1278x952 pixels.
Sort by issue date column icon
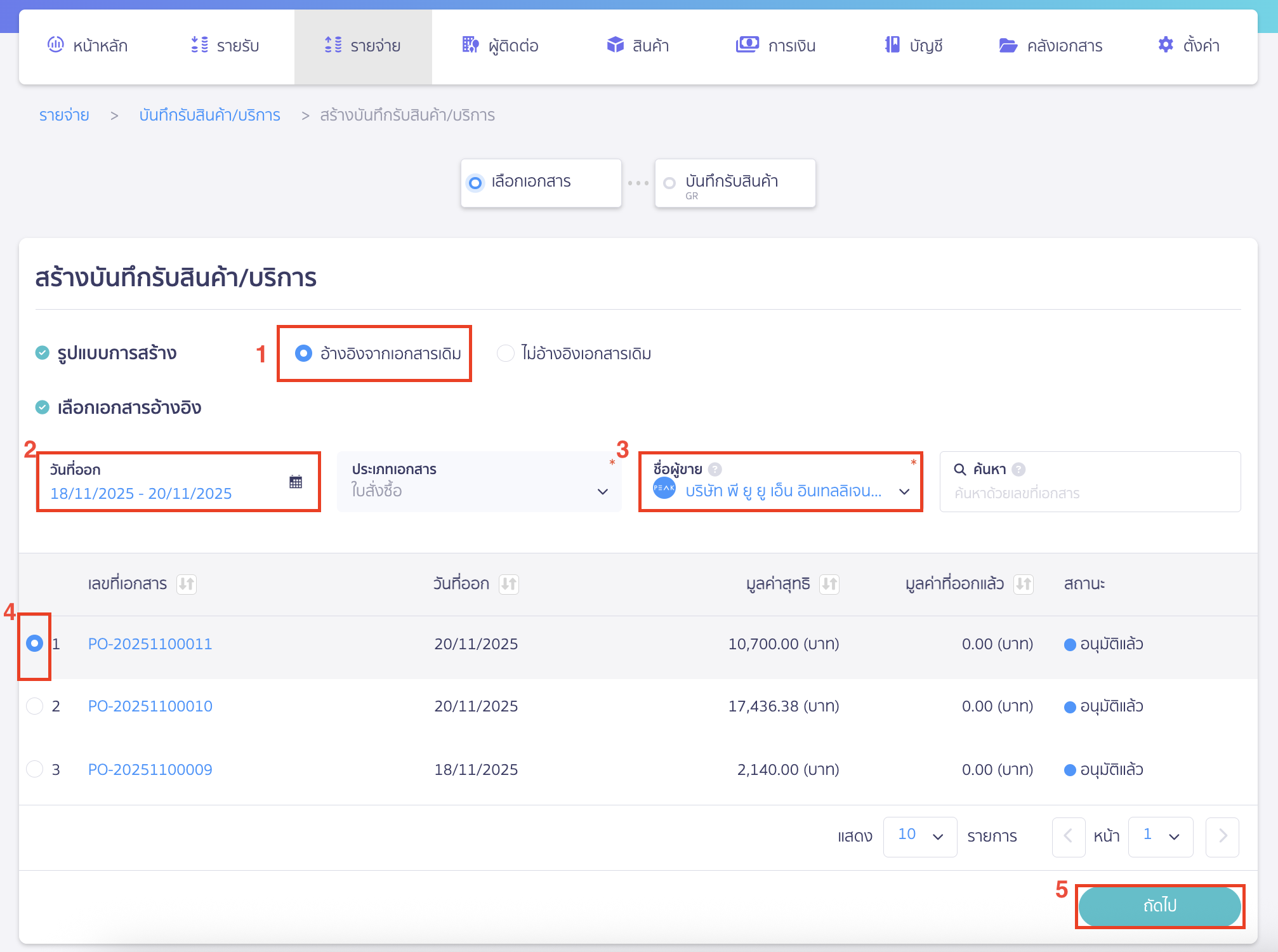(509, 584)
